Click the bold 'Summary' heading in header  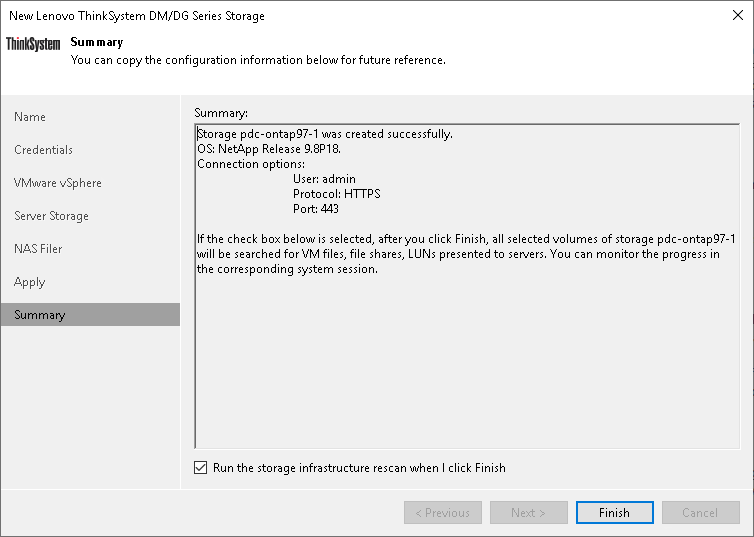point(97,42)
